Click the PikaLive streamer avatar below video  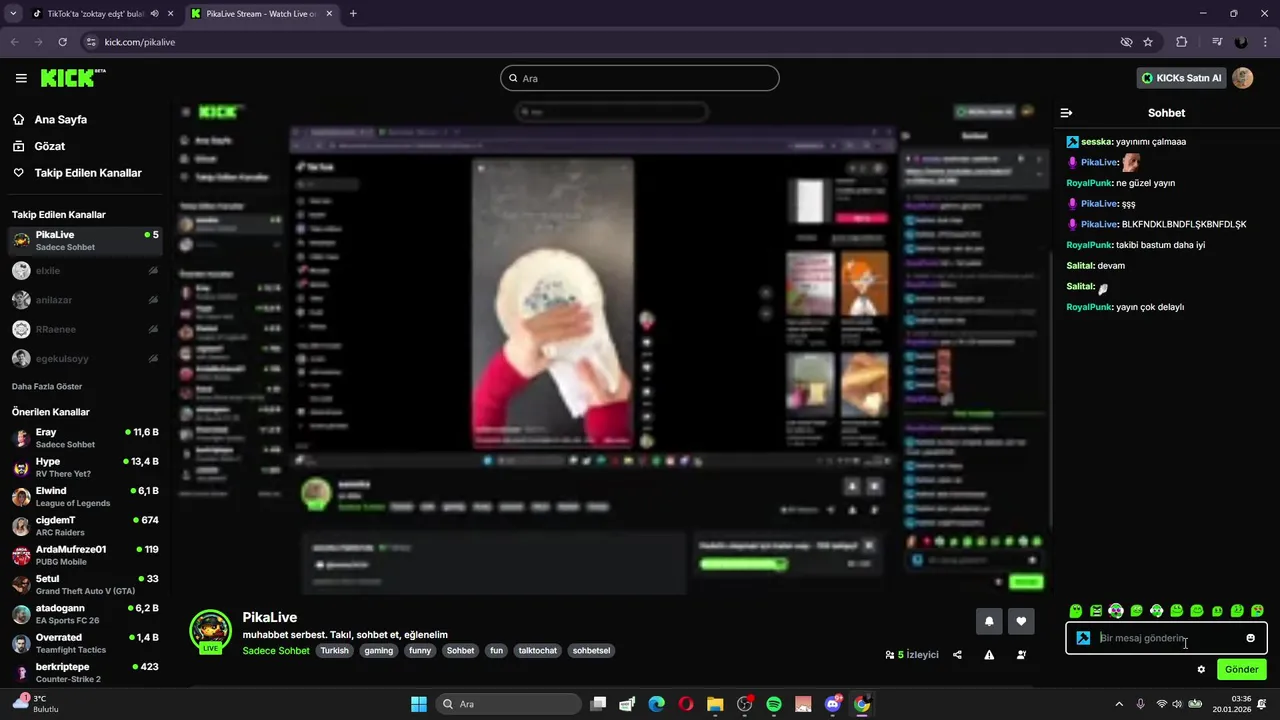(211, 631)
